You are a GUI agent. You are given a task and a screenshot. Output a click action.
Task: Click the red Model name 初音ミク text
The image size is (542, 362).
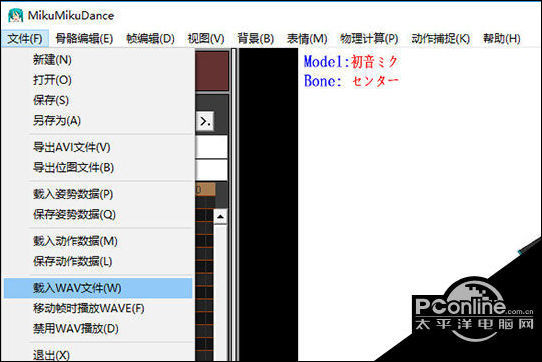point(375,62)
